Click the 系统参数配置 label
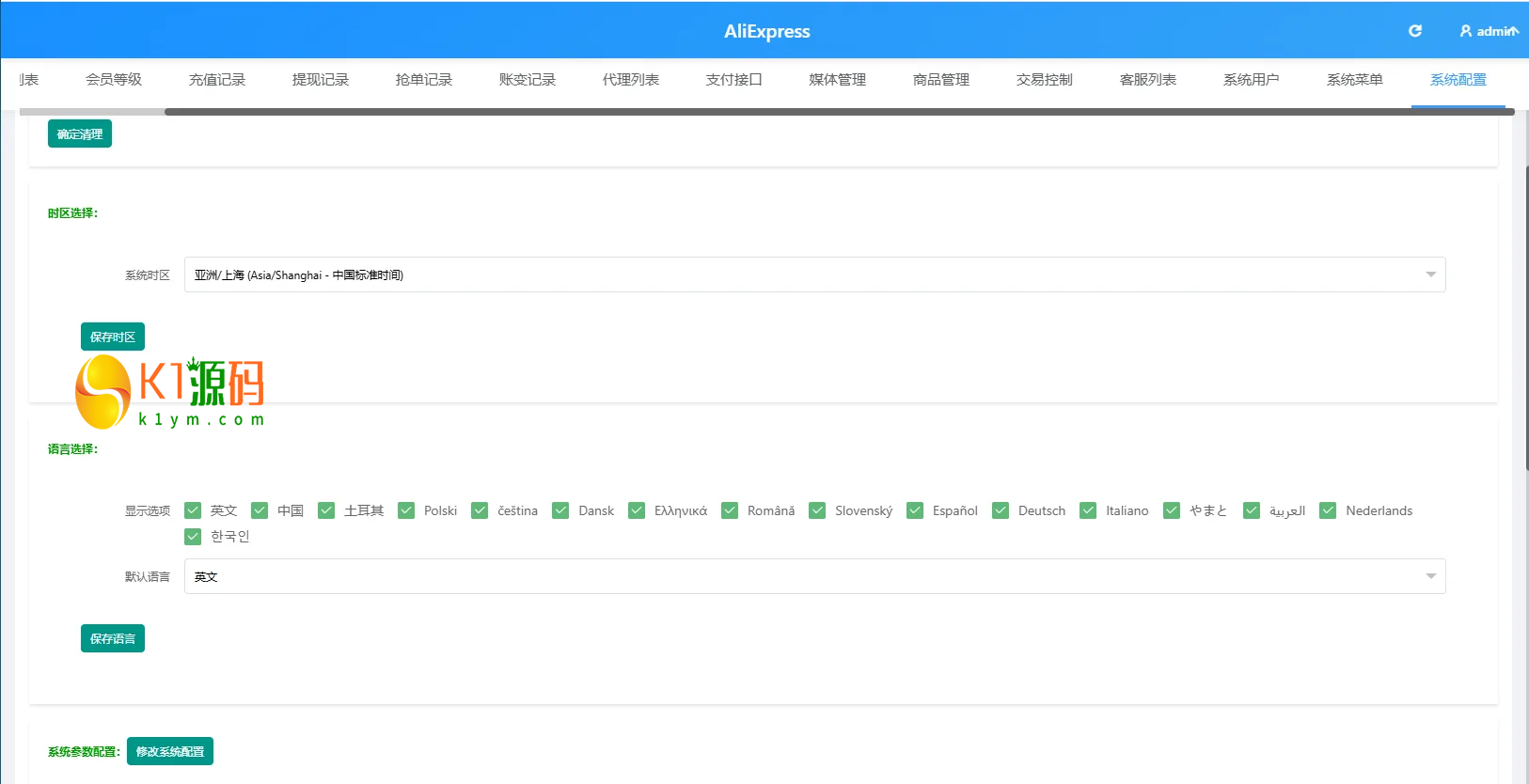The height and width of the screenshot is (784, 1529). [x=84, y=752]
